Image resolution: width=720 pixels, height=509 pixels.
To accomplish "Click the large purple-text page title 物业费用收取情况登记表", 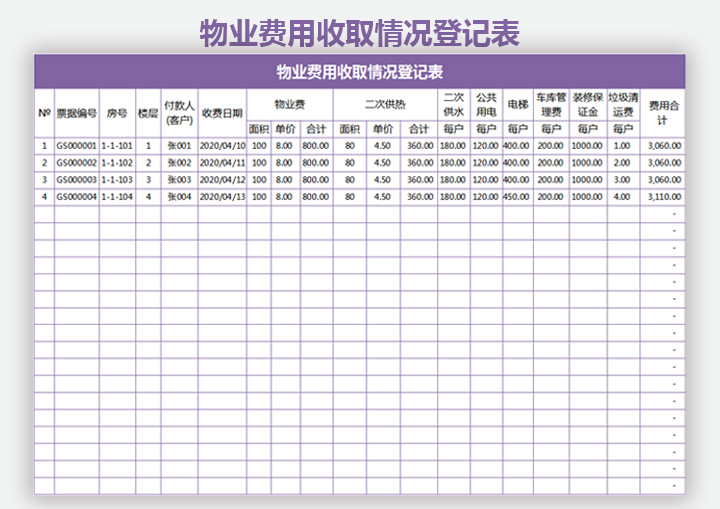I will pyautogui.click(x=359, y=33).
